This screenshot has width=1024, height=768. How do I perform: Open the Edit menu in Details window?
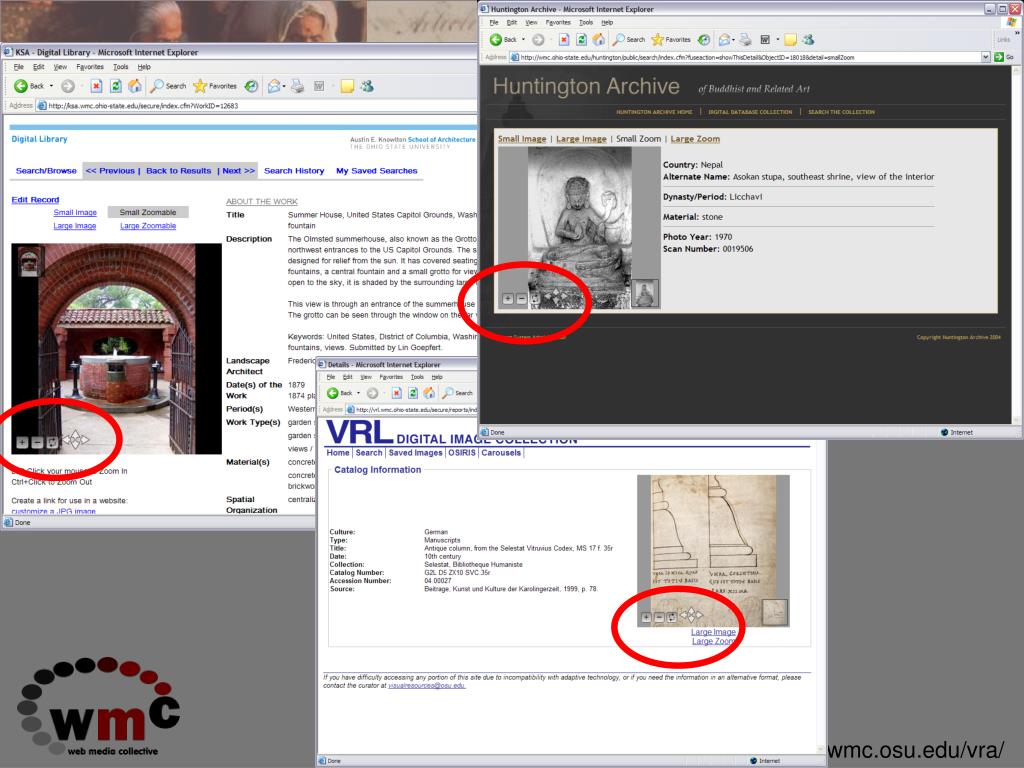[x=347, y=377]
